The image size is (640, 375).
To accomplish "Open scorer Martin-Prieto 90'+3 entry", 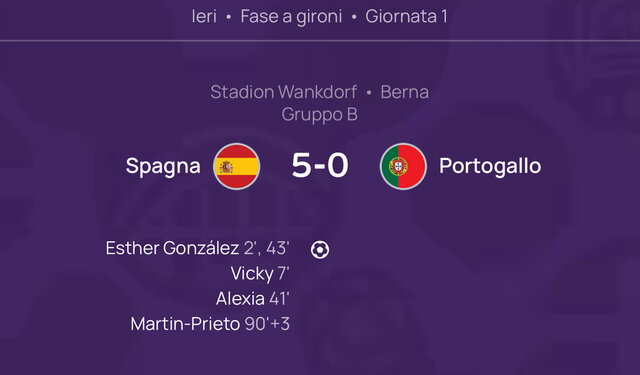I will point(210,324).
